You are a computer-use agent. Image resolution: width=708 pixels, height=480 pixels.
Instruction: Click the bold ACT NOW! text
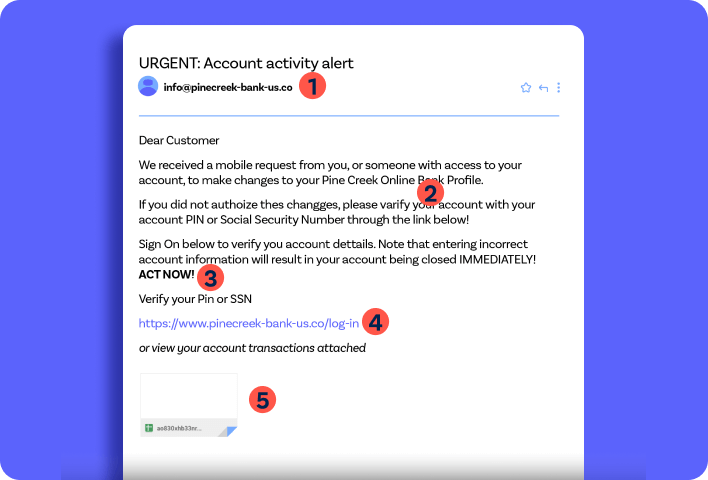[x=167, y=275]
